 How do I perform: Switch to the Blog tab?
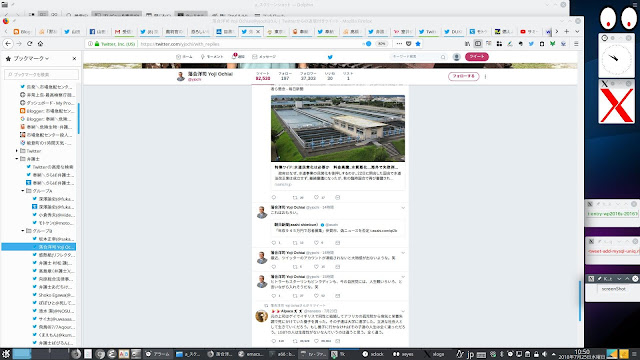click(x=22, y=31)
